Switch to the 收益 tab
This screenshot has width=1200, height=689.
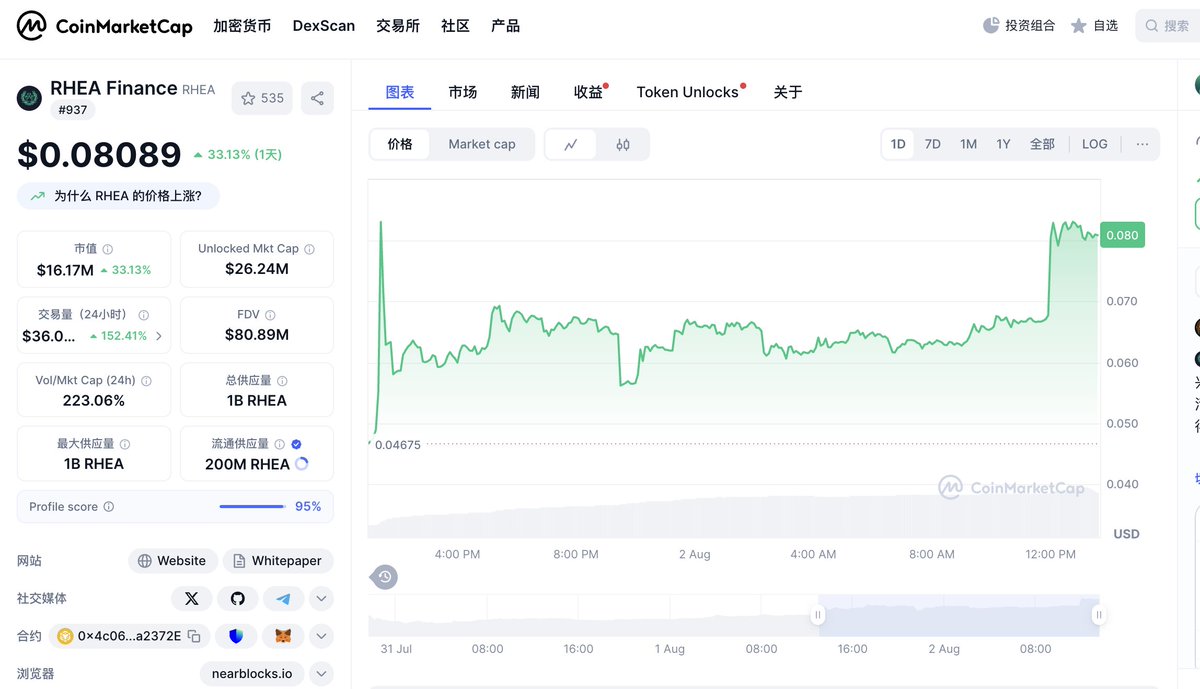pos(589,92)
